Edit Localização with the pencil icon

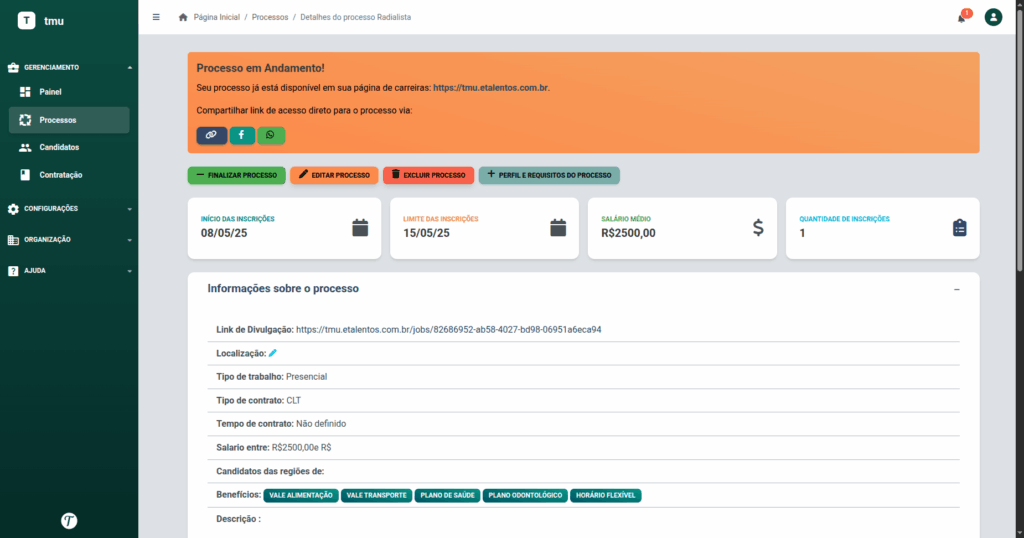[273, 353]
